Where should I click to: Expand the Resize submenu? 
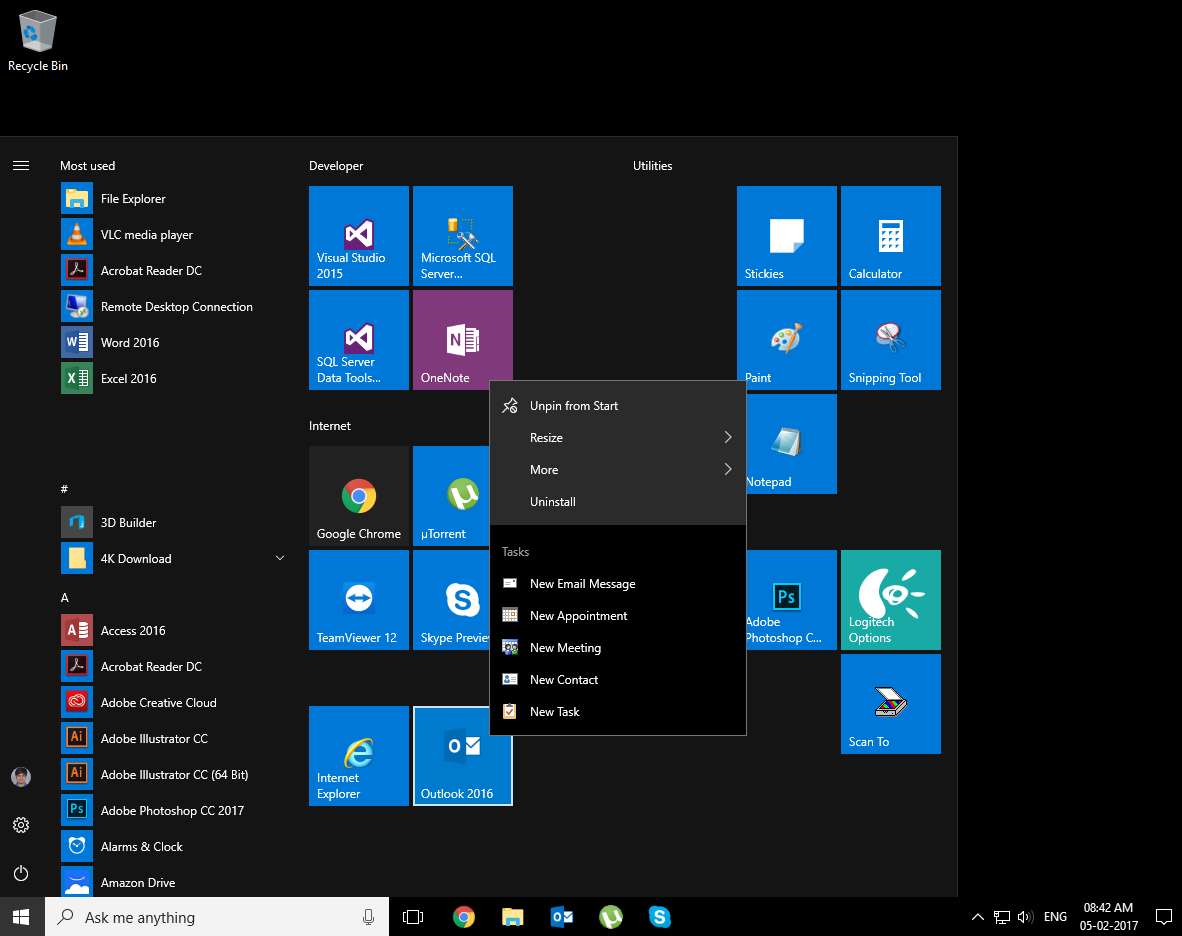[x=618, y=438]
